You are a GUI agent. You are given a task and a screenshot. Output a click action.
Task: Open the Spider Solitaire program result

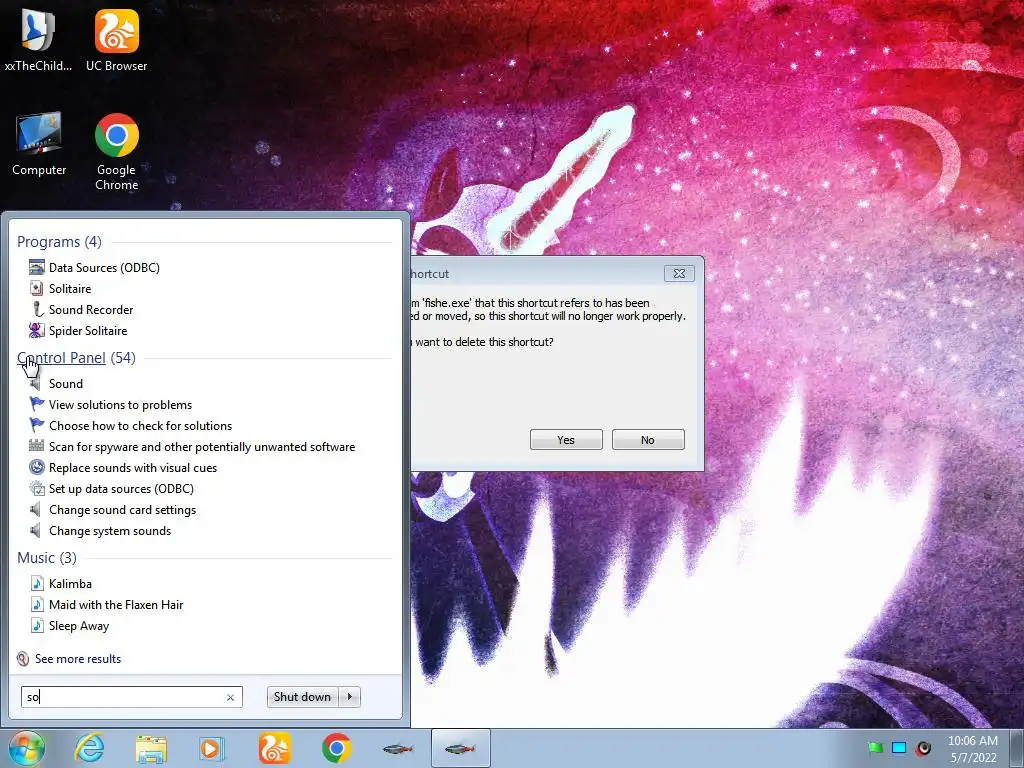[x=88, y=330]
